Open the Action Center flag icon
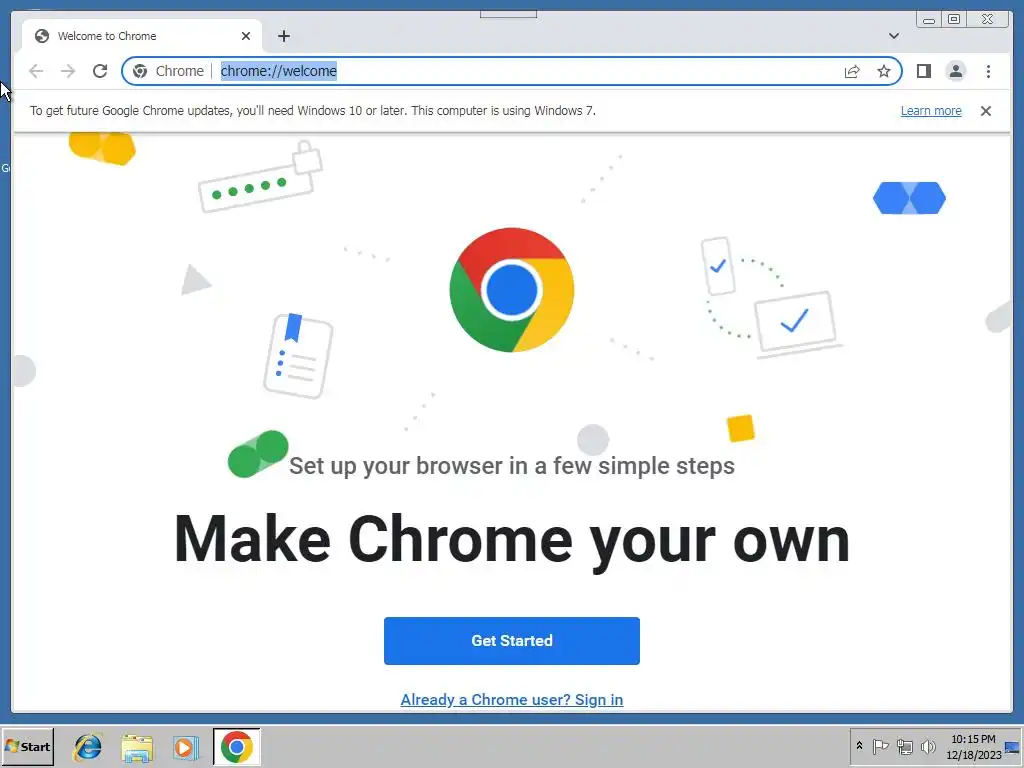This screenshot has width=1024, height=768. [880, 746]
